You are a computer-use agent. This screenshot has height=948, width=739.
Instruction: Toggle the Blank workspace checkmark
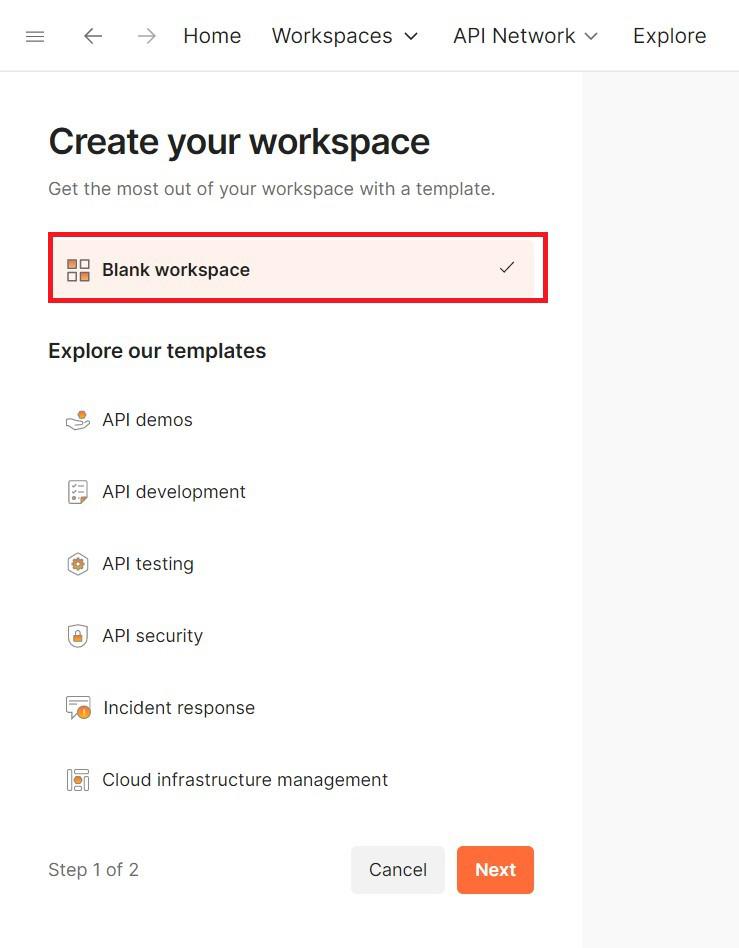tap(507, 268)
